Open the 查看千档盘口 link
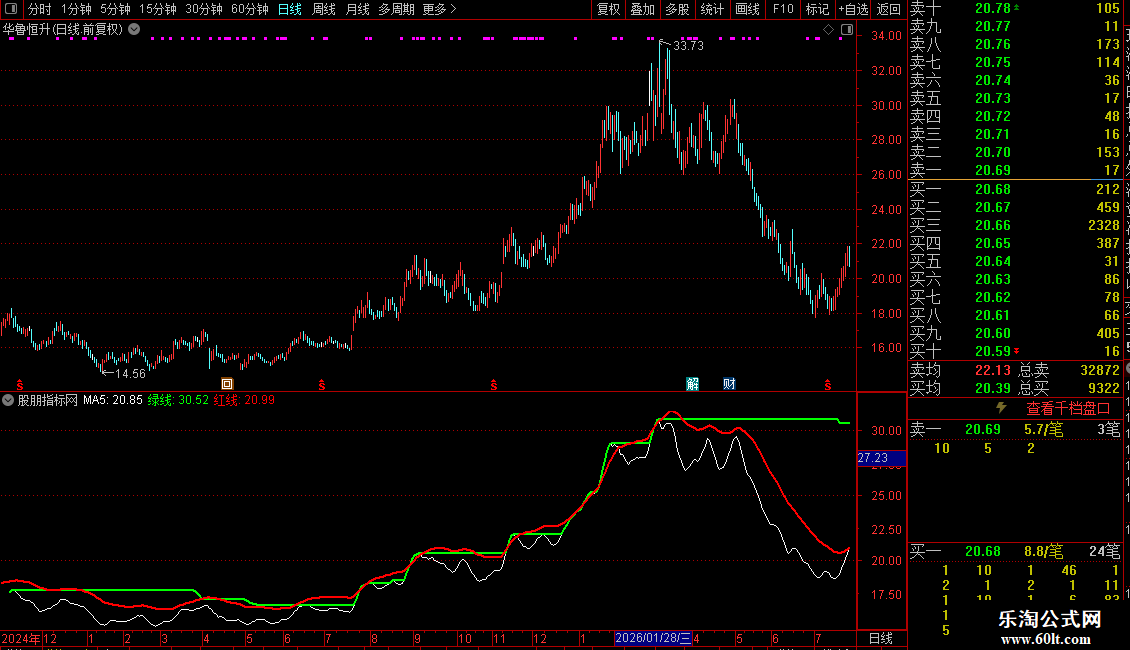The height and width of the screenshot is (650, 1130). 1068,409
